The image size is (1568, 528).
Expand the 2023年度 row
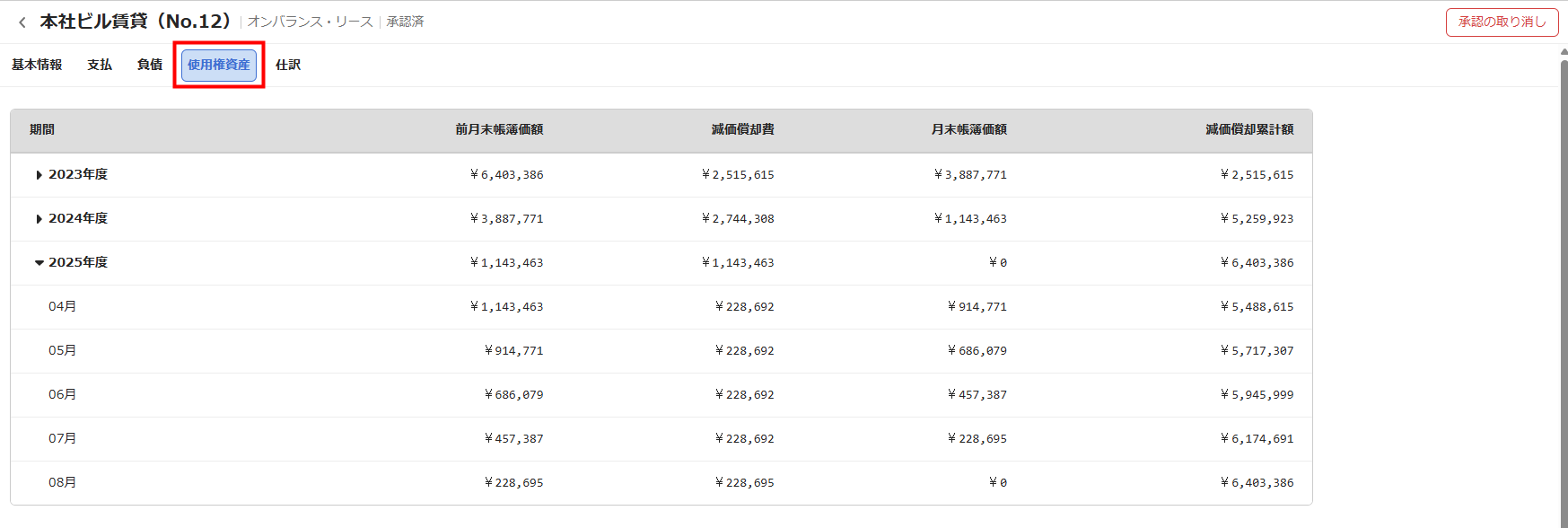[39, 175]
